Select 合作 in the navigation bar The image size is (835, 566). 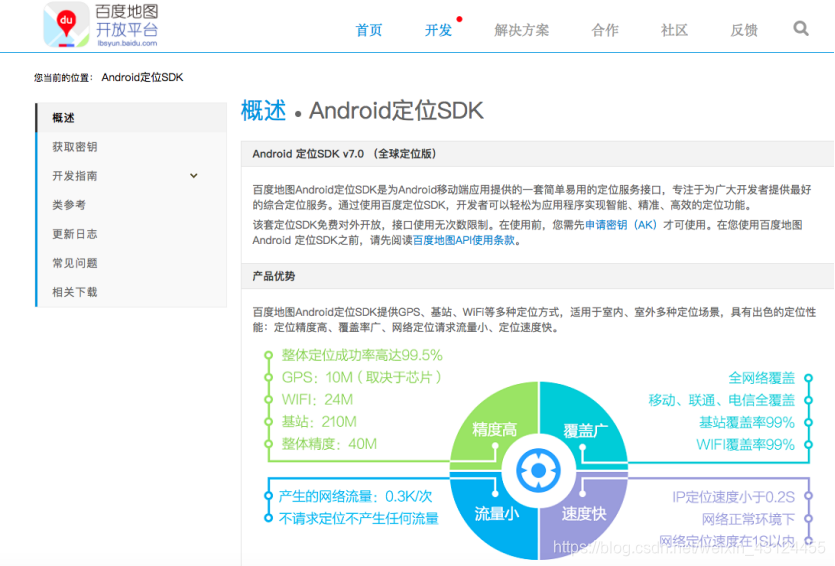pos(605,30)
